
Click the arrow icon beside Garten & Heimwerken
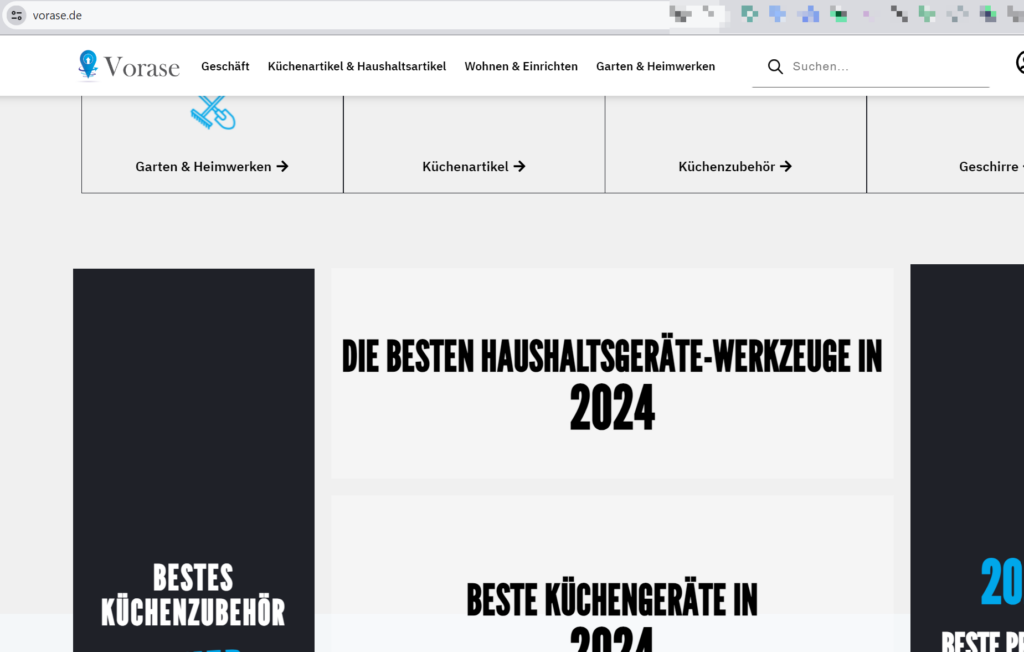[x=283, y=166]
